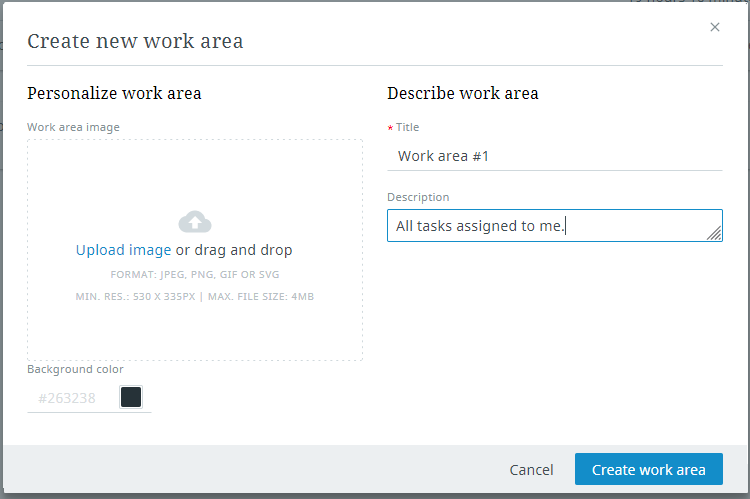Viewport: 750px width, 499px height.
Task: Focus the #263238 hex color field
Action: (x=68, y=398)
